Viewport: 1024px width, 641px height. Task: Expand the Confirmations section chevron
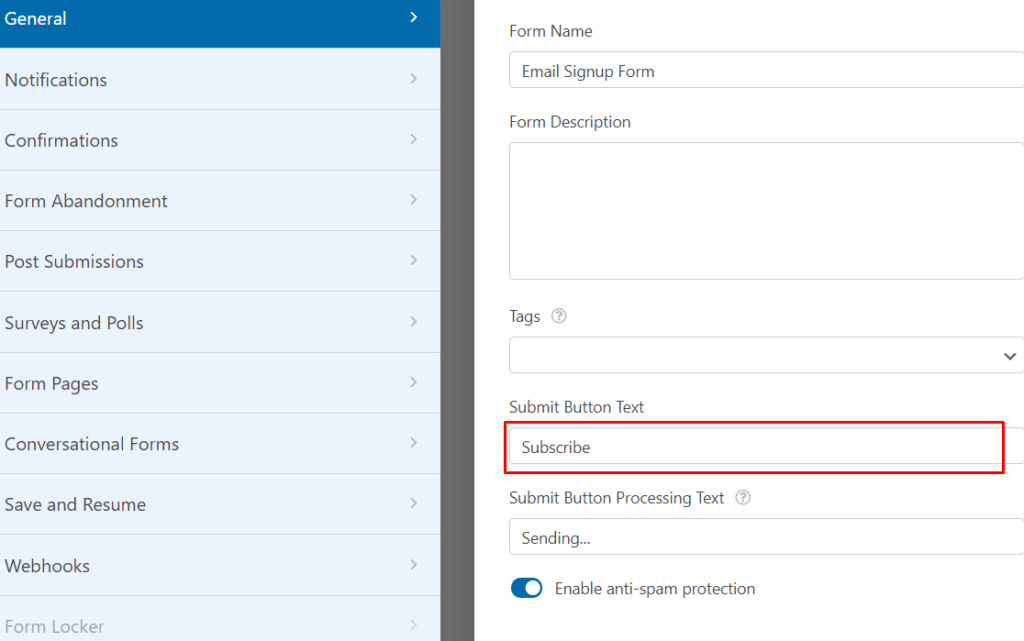(413, 140)
